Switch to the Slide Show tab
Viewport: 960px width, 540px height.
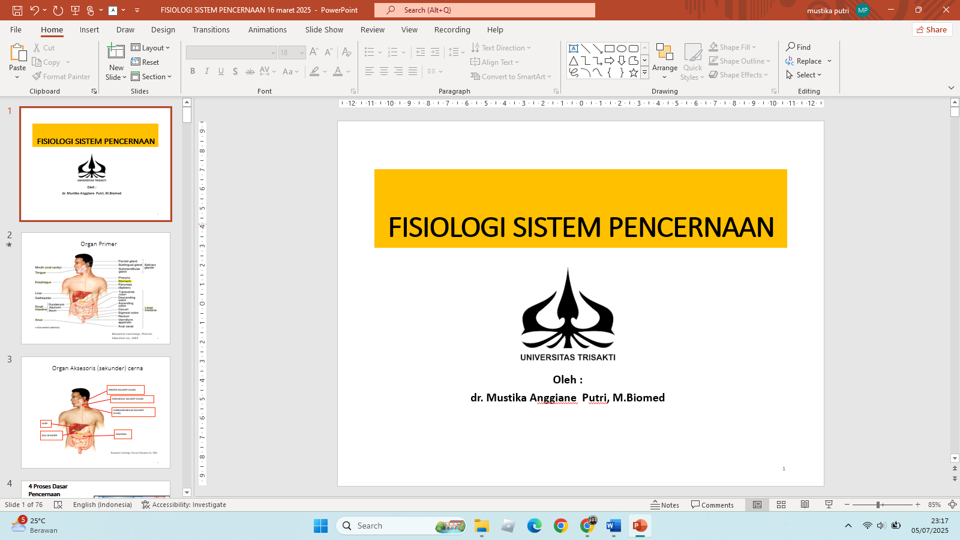pos(324,29)
